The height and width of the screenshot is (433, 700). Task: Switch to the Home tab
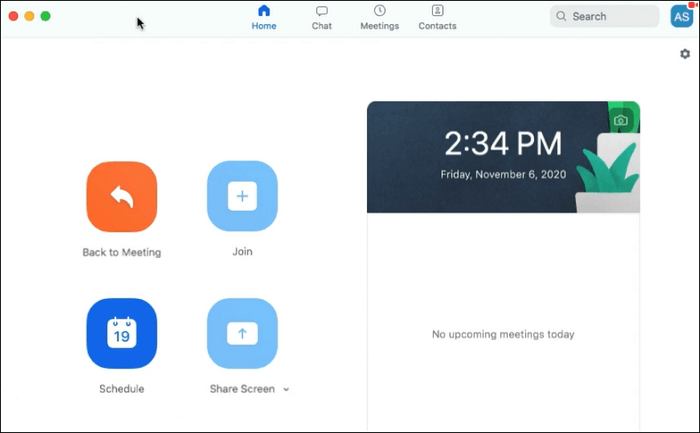point(264,17)
